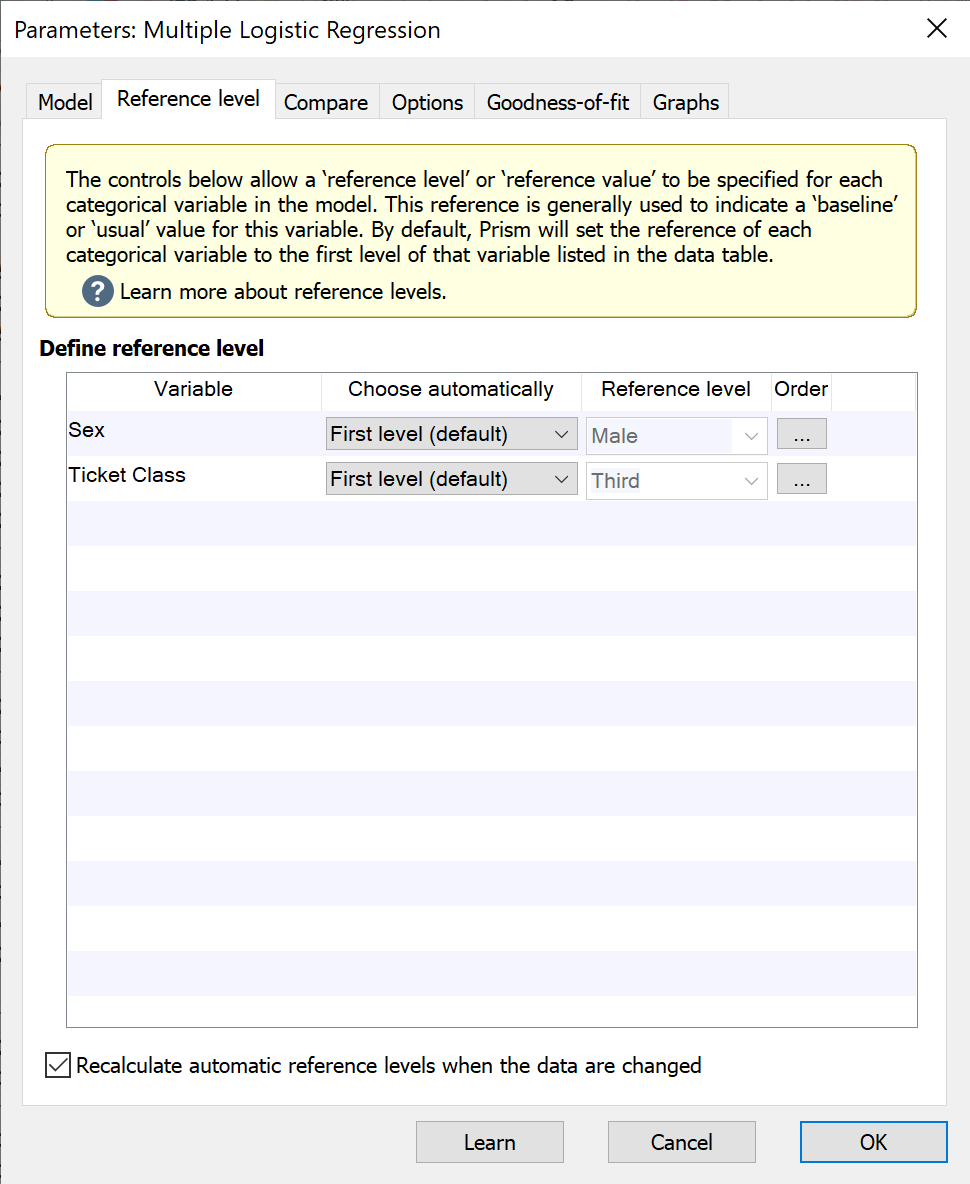The image size is (970, 1184).
Task: Go to the Goodness-of-fit tab
Action: (x=558, y=102)
